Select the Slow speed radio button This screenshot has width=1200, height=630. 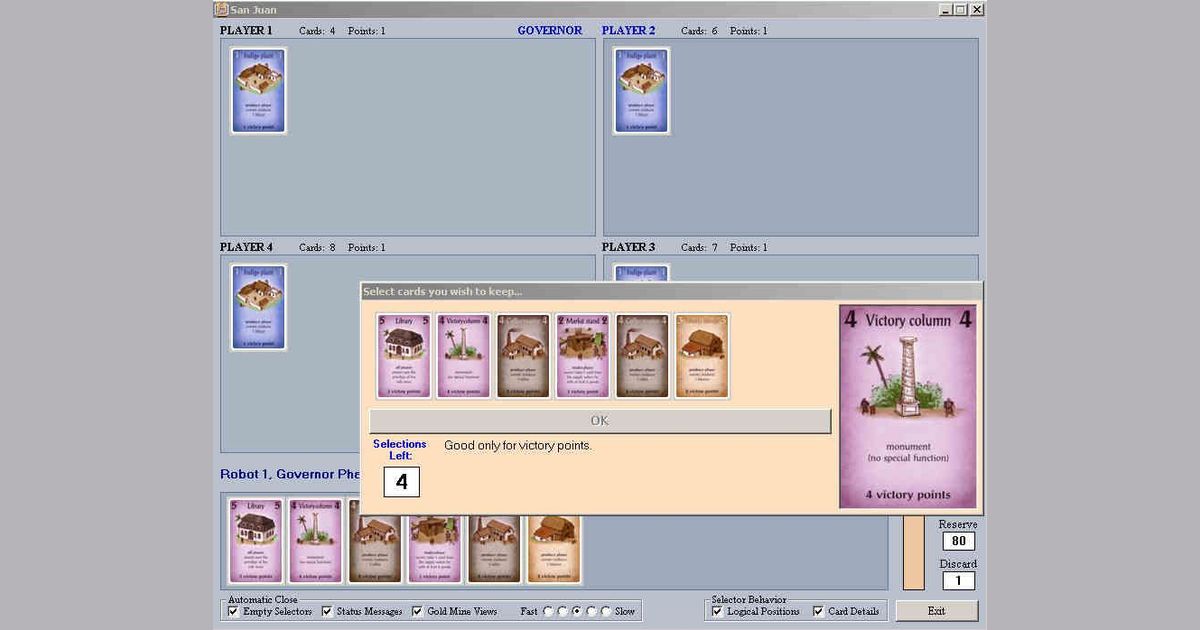[606, 611]
